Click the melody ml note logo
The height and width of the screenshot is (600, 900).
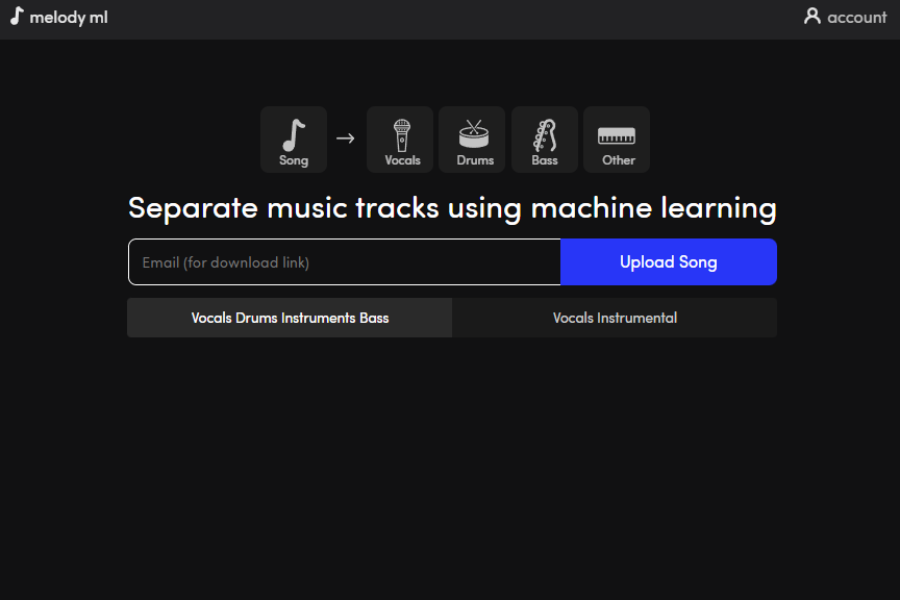(x=15, y=16)
